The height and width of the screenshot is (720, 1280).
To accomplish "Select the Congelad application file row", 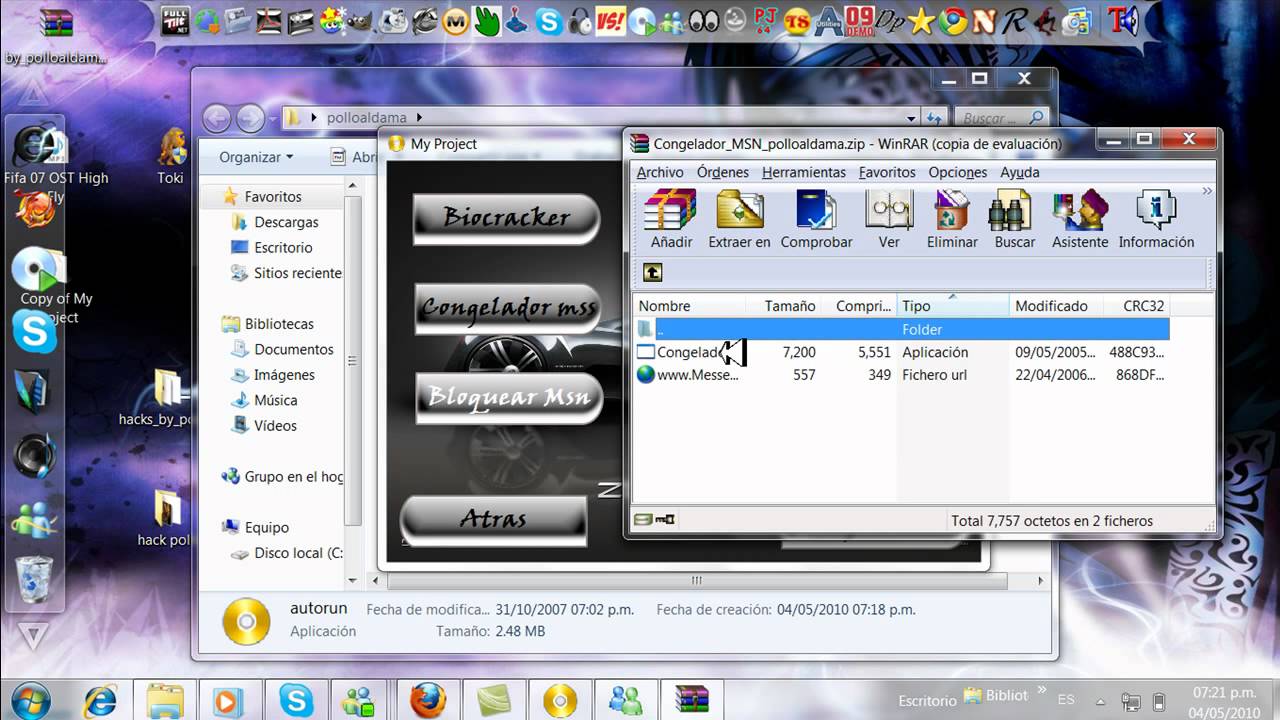I will 901,352.
